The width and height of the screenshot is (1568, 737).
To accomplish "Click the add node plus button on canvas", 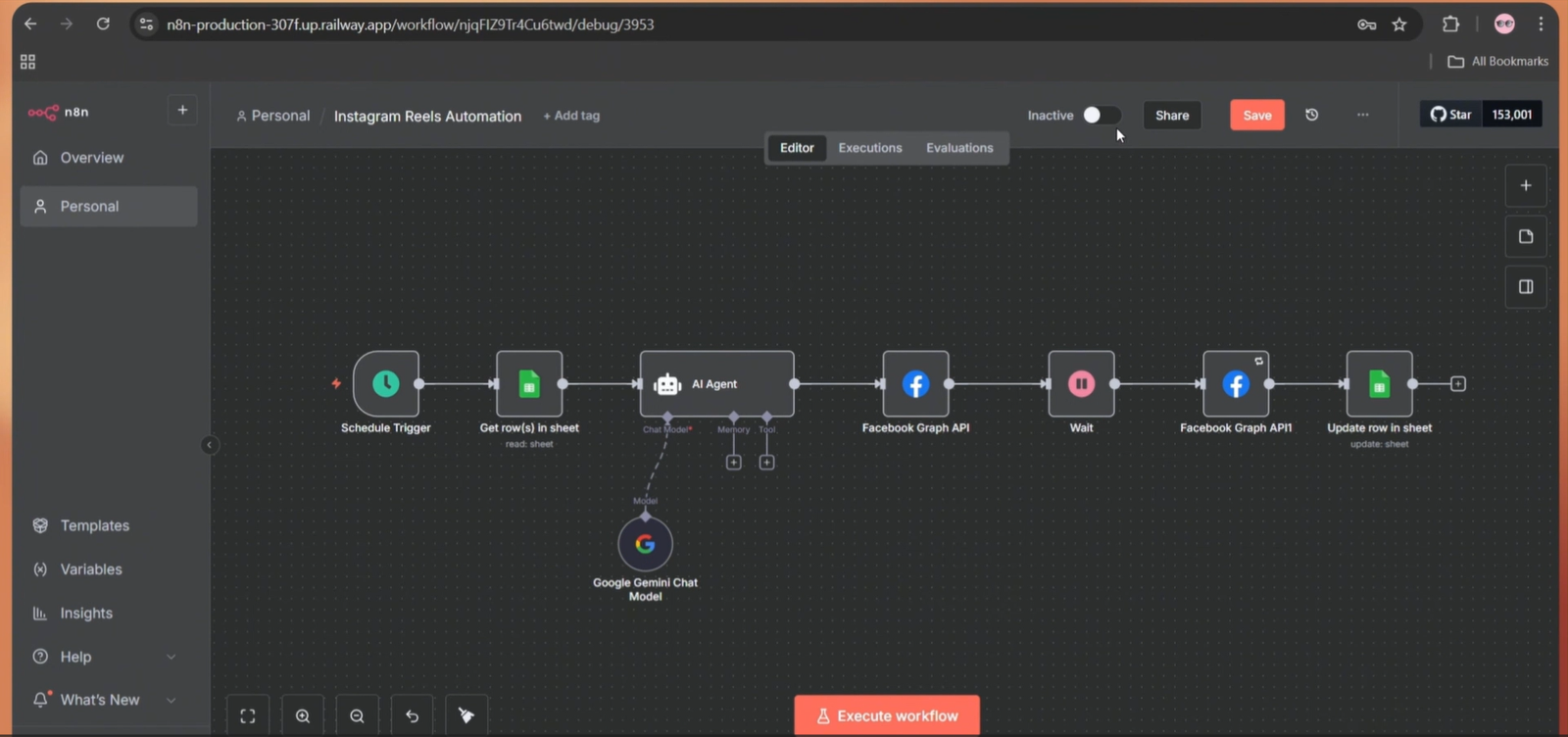I will pos(1526,185).
